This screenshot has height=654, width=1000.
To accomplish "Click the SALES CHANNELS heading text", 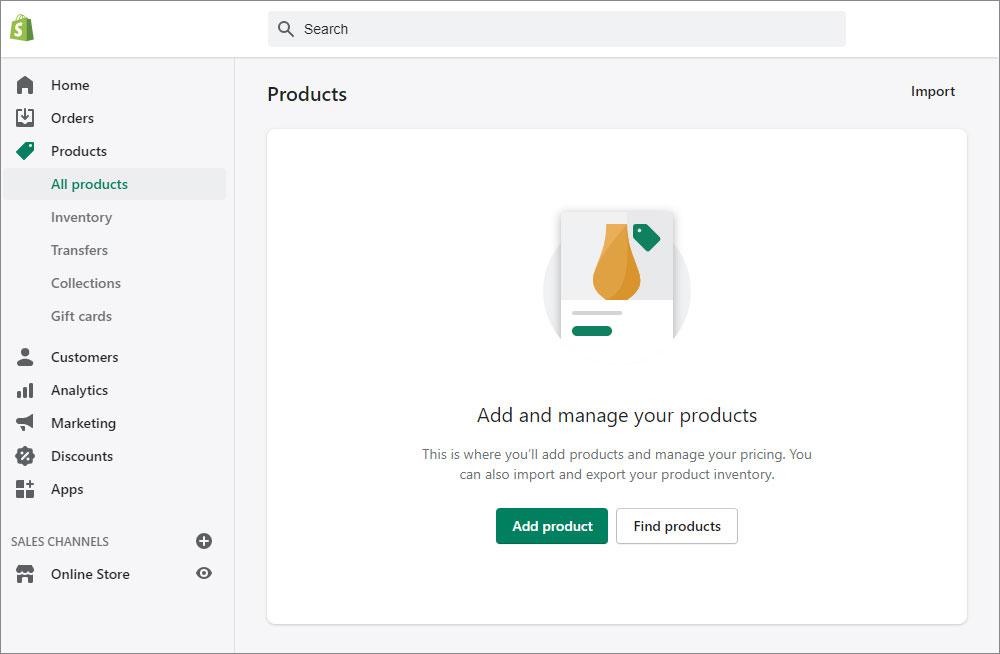I will (x=60, y=542).
